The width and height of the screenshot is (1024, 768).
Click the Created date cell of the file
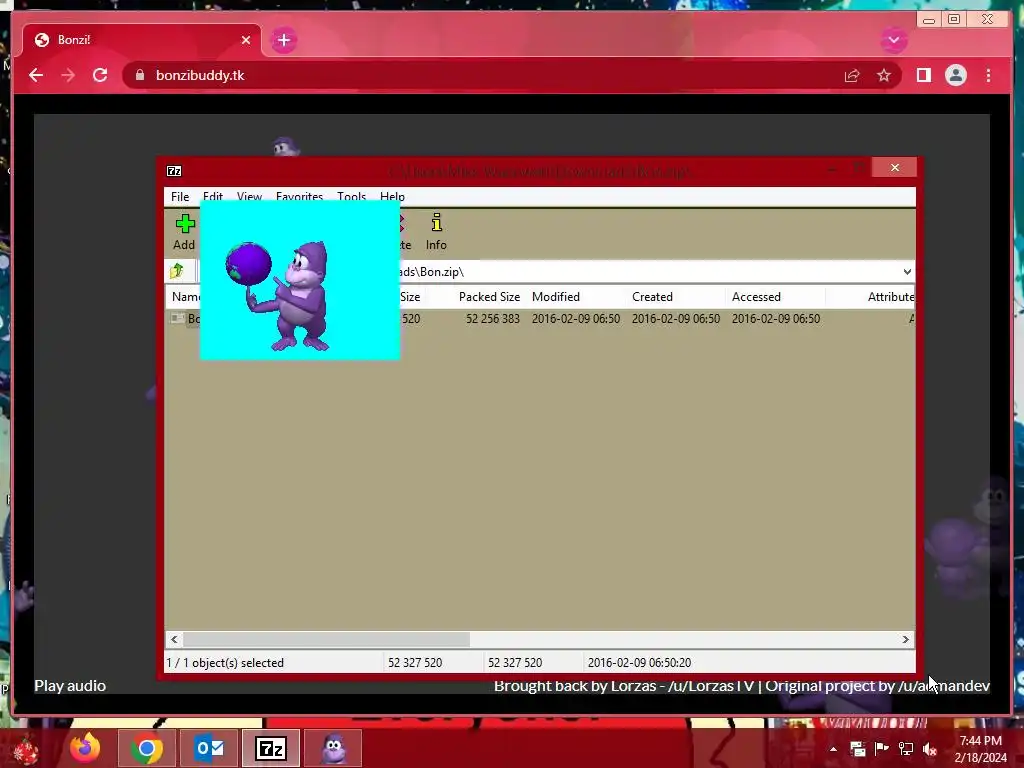[x=676, y=319]
